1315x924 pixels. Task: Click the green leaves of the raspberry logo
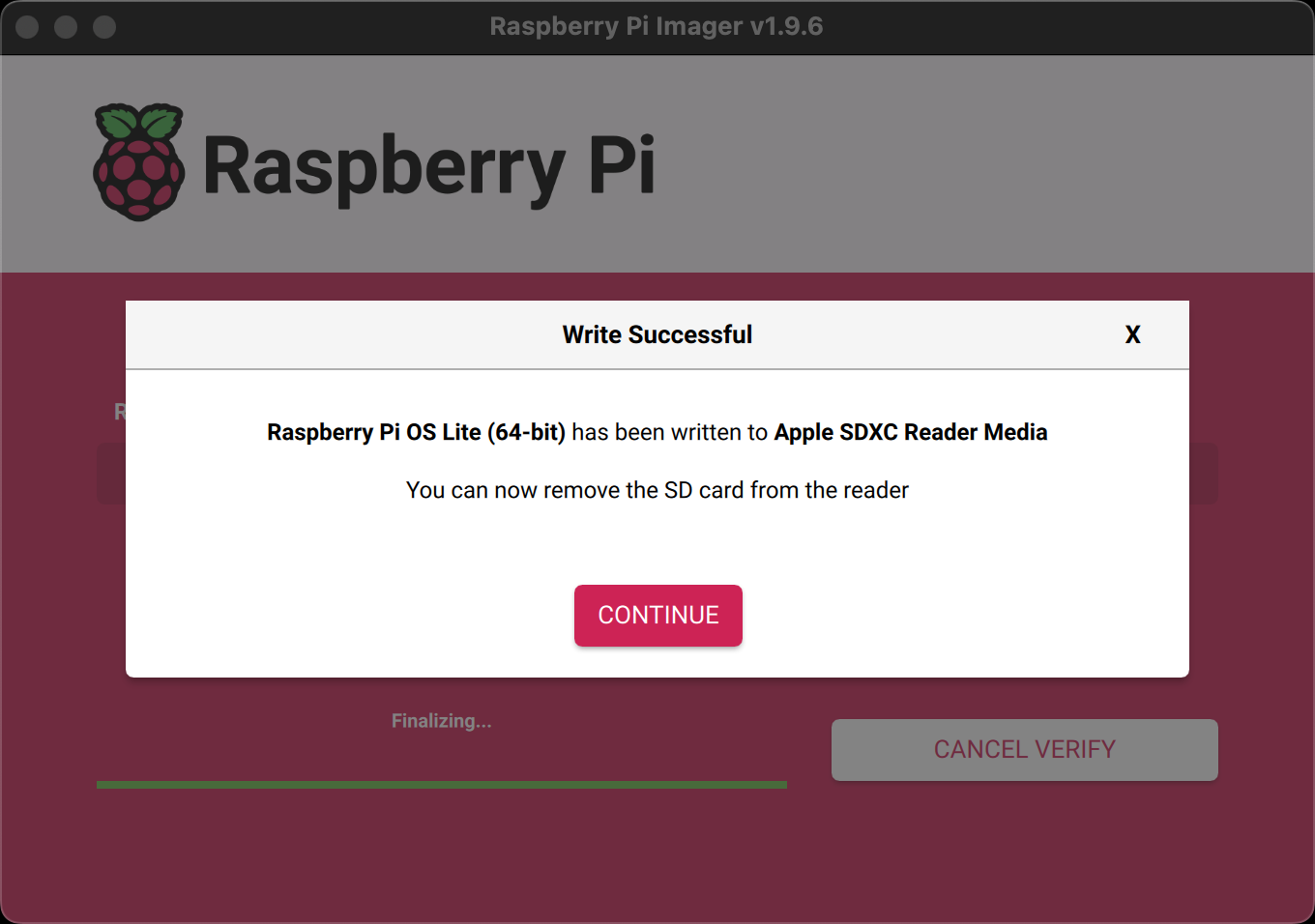(x=139, y=122)
